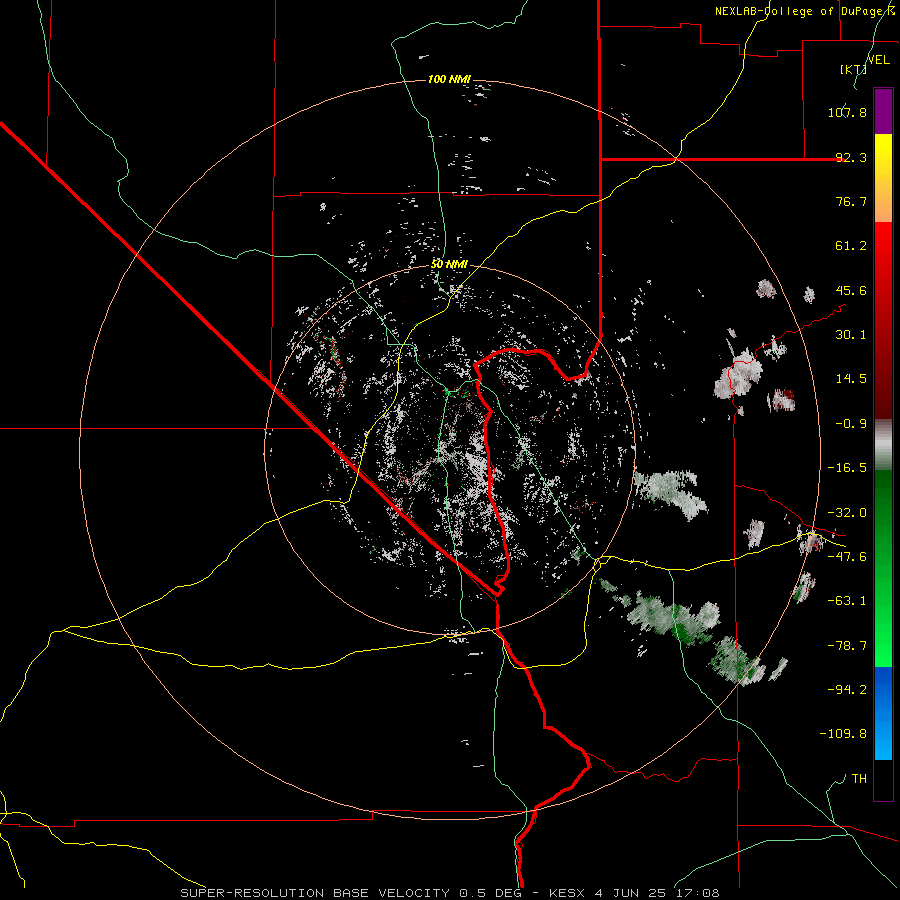Click the TH threshold label in legend
Image resolution: width=900 pixels, height=900 pixels.
click(859, 778)
